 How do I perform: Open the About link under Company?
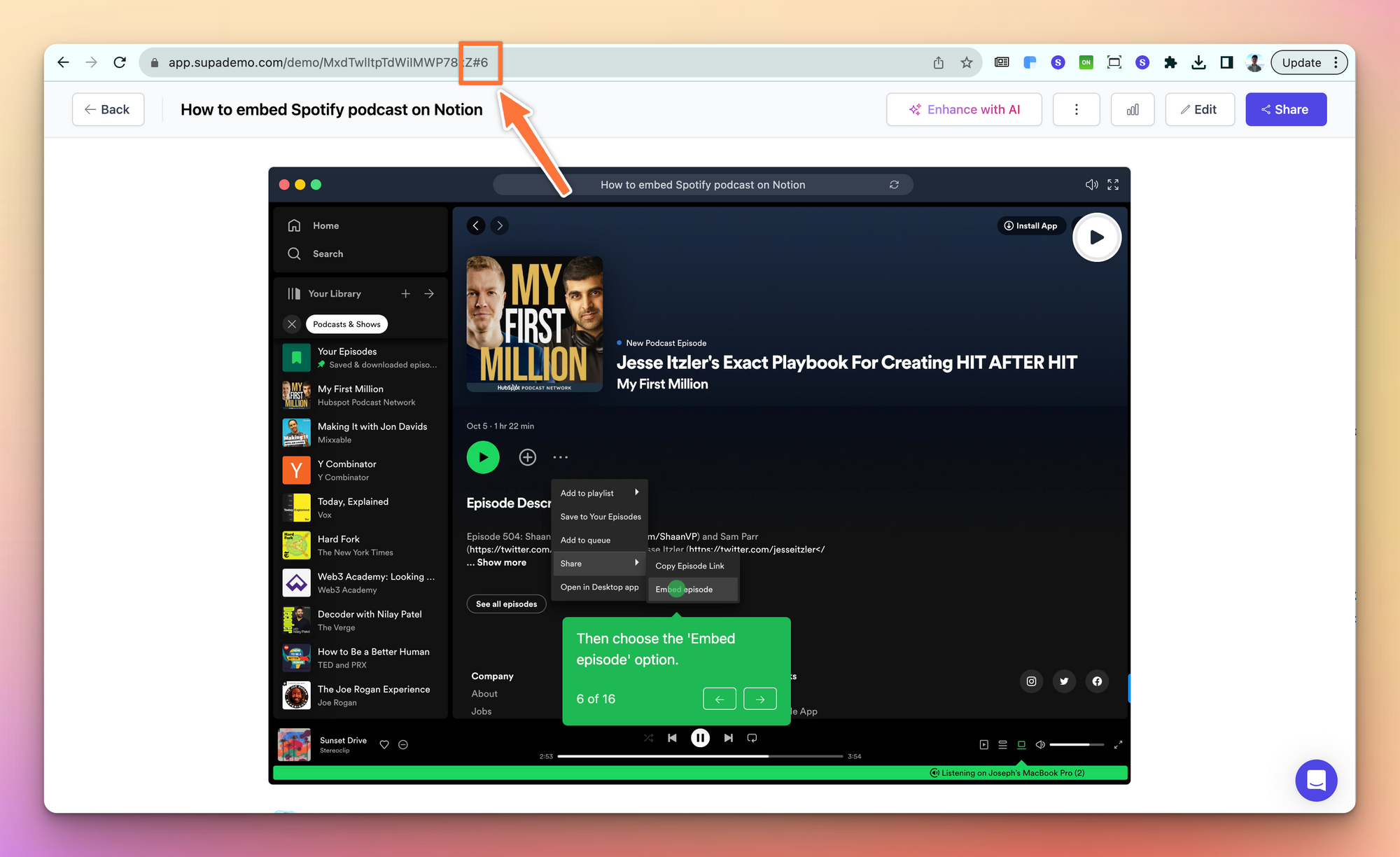(484, 693)
